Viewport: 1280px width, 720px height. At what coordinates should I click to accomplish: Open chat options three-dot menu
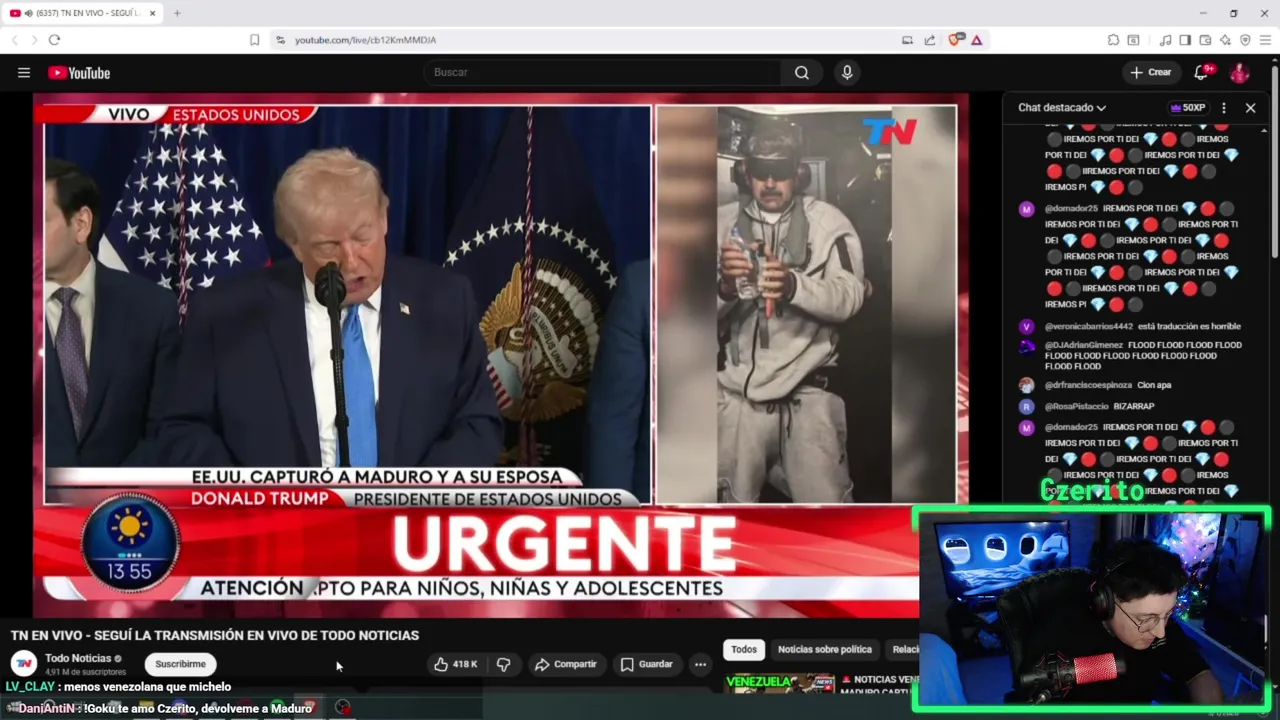1223,108
